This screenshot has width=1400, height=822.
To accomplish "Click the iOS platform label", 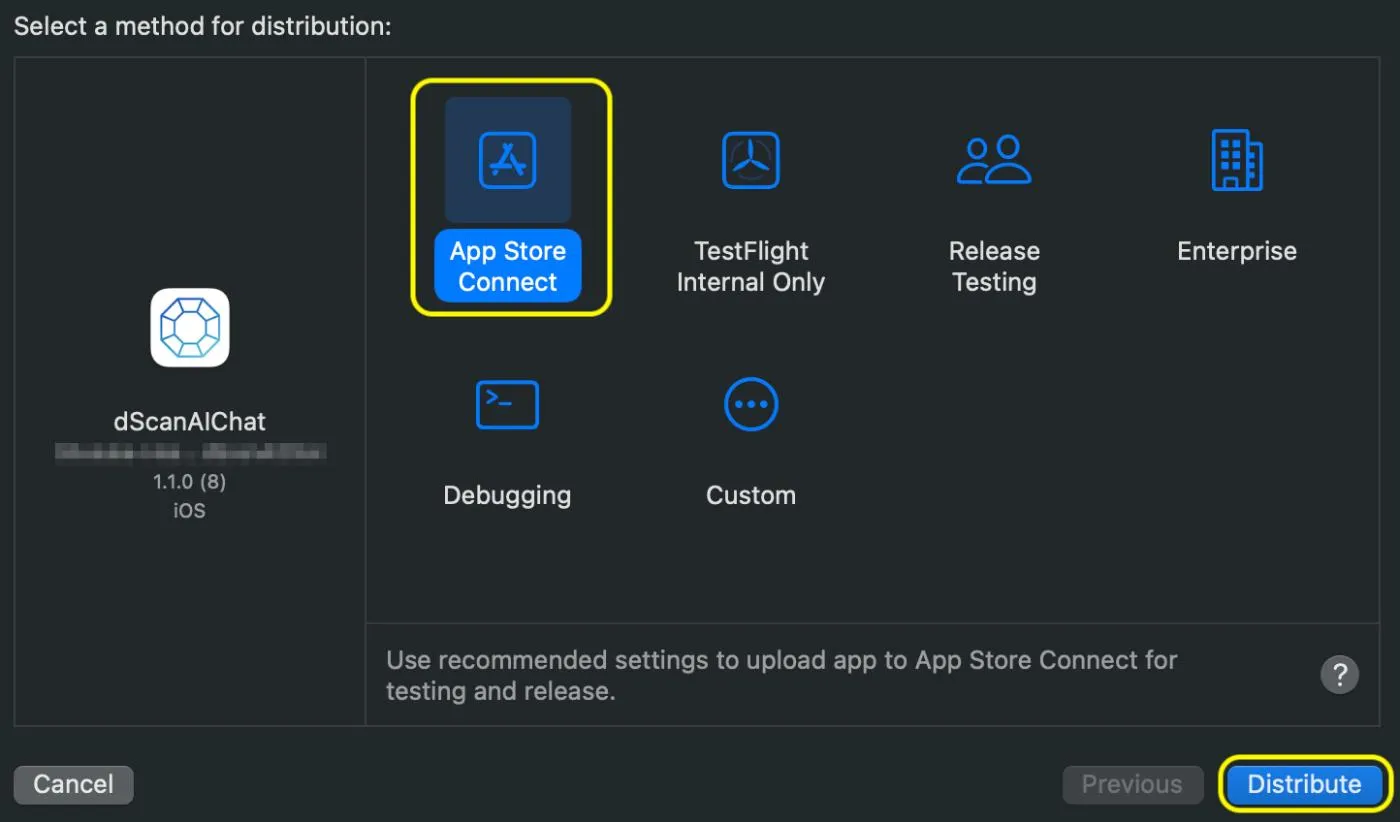I will 190,511.
